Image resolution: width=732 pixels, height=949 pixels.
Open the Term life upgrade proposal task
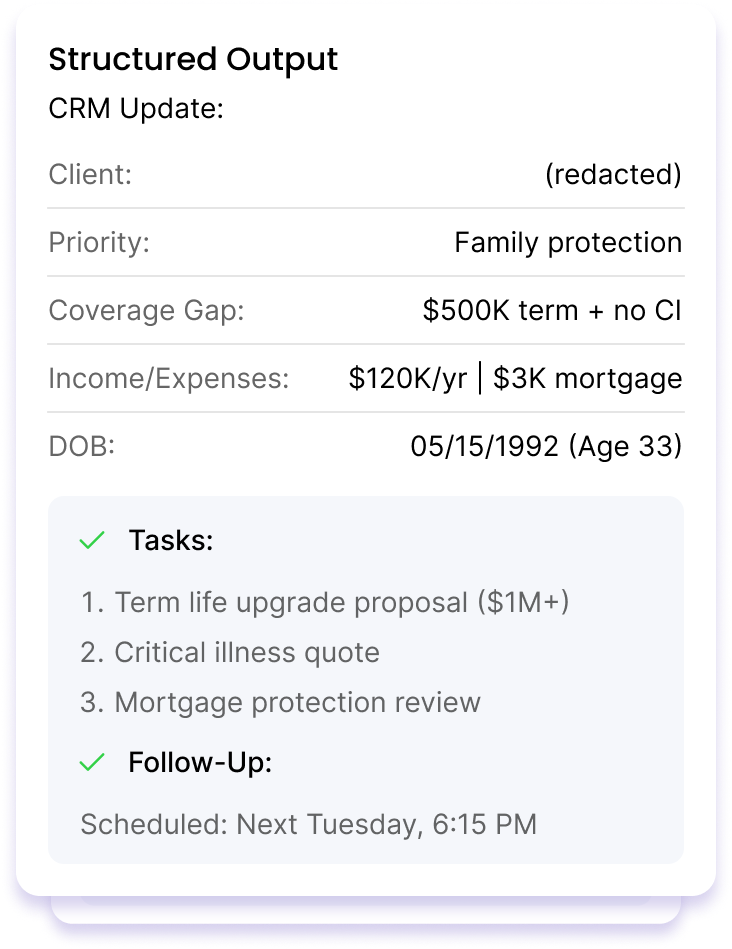[325, 603]
